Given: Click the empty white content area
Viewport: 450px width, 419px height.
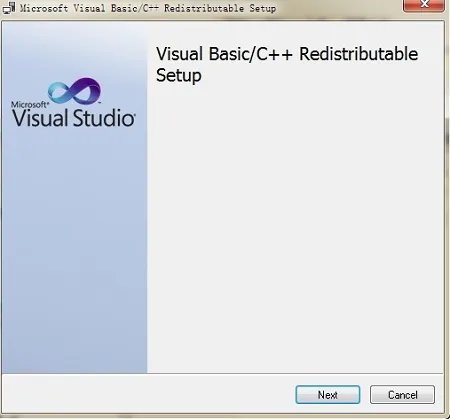Looking at the screenshot, I should (295, 227).
